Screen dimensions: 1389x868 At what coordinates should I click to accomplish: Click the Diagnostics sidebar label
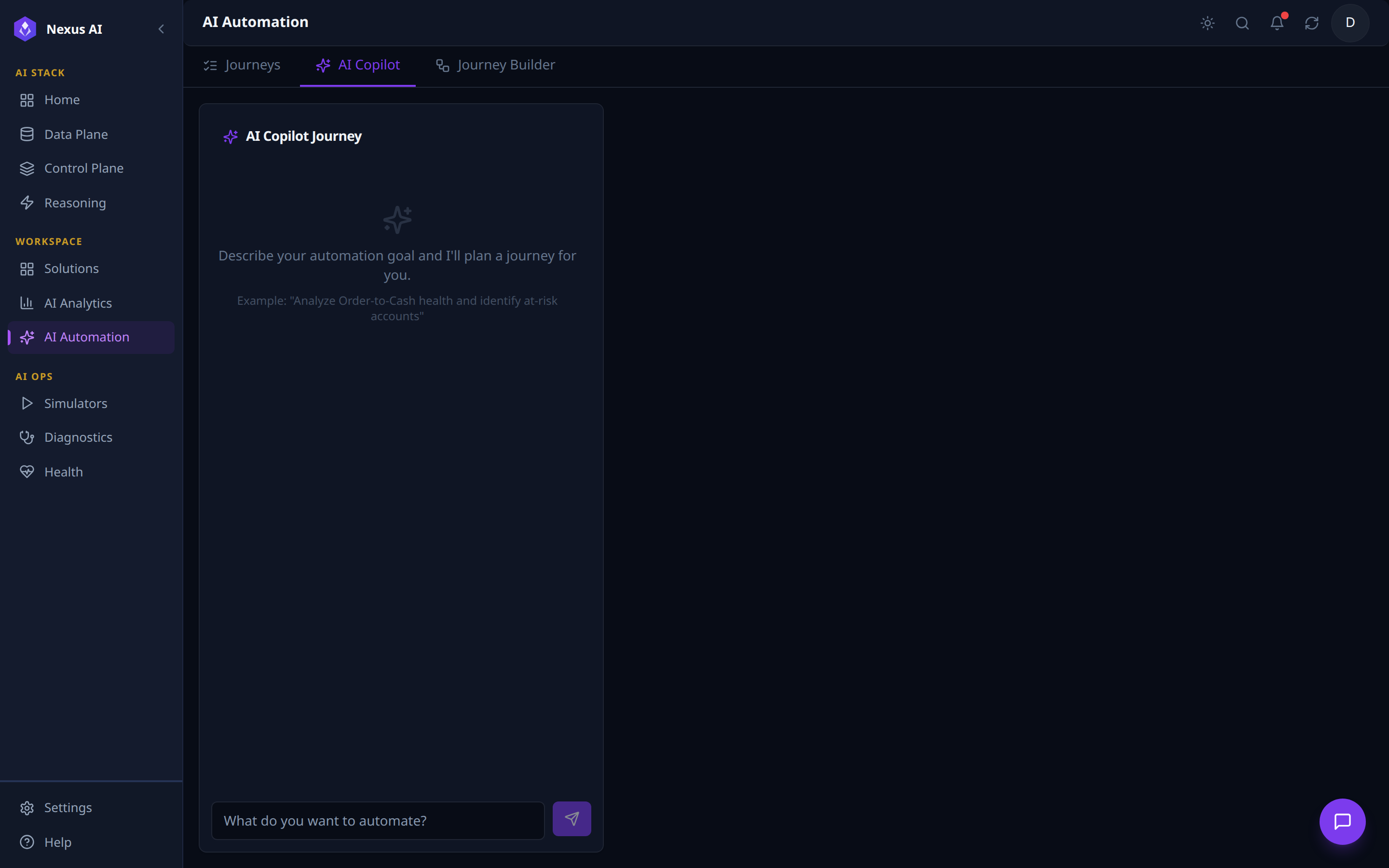tap(79, 437)
